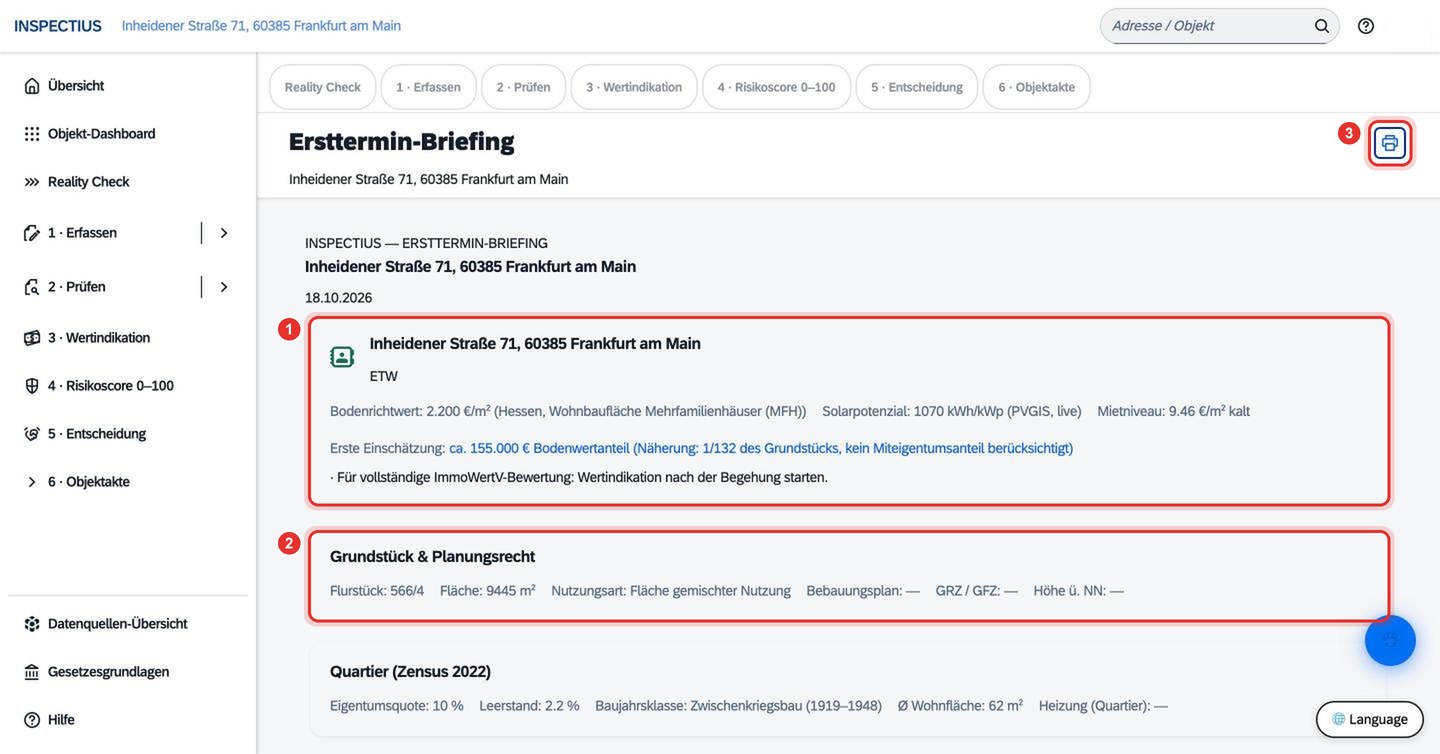Click the Wertindikation money icon in sidebar

tap(32, 338)
